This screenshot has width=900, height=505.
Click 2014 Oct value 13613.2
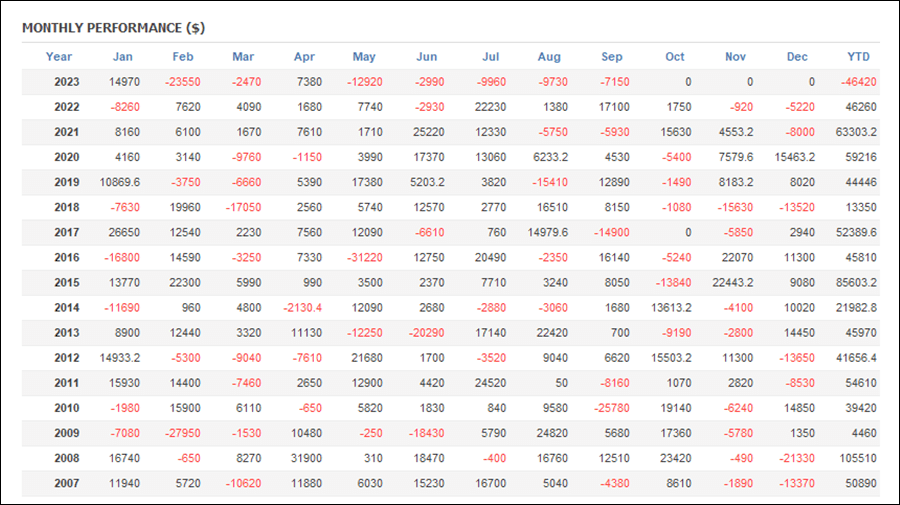point(671,308)
